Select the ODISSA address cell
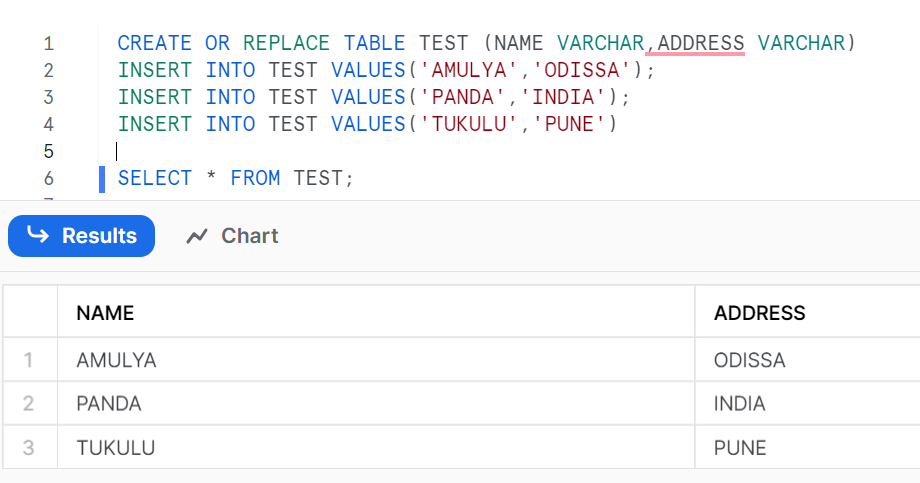The height and width of the screenshot is (483, 920). 808,360
